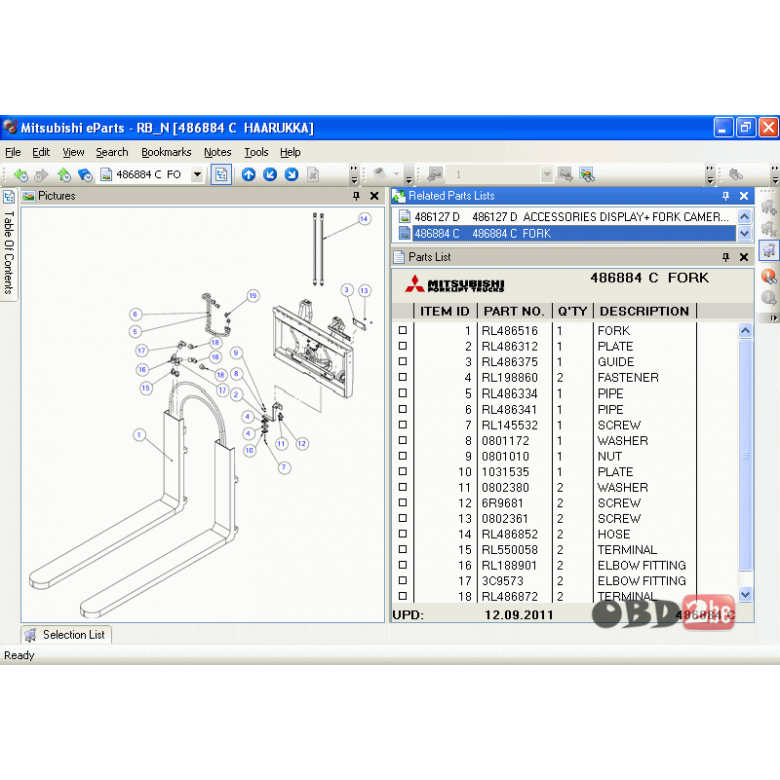Click the orange globe search icon on right sidebar
This screenshot has height=780, width=780.
pyautogui.click(x=769, y=276)
